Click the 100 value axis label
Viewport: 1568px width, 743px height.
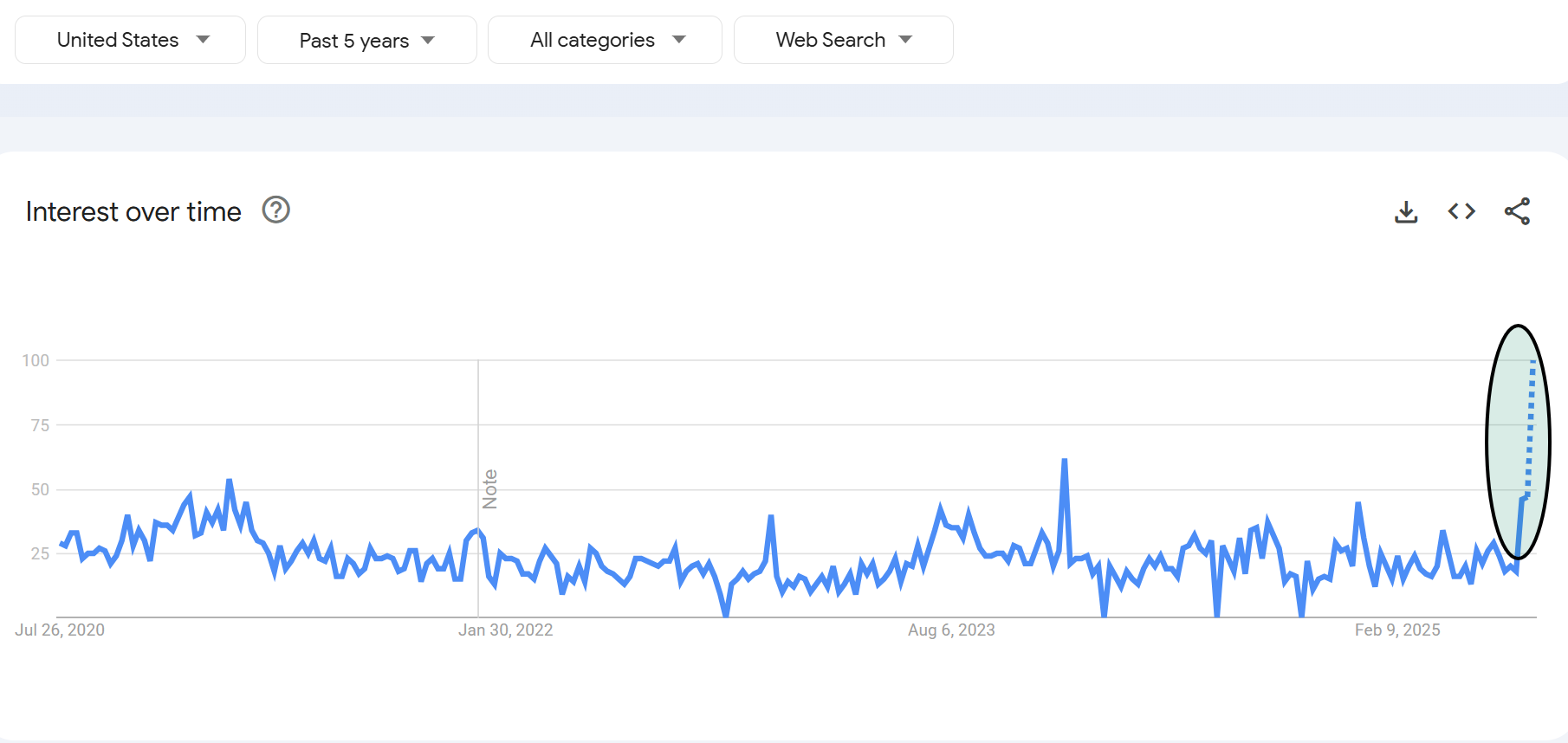36,360
